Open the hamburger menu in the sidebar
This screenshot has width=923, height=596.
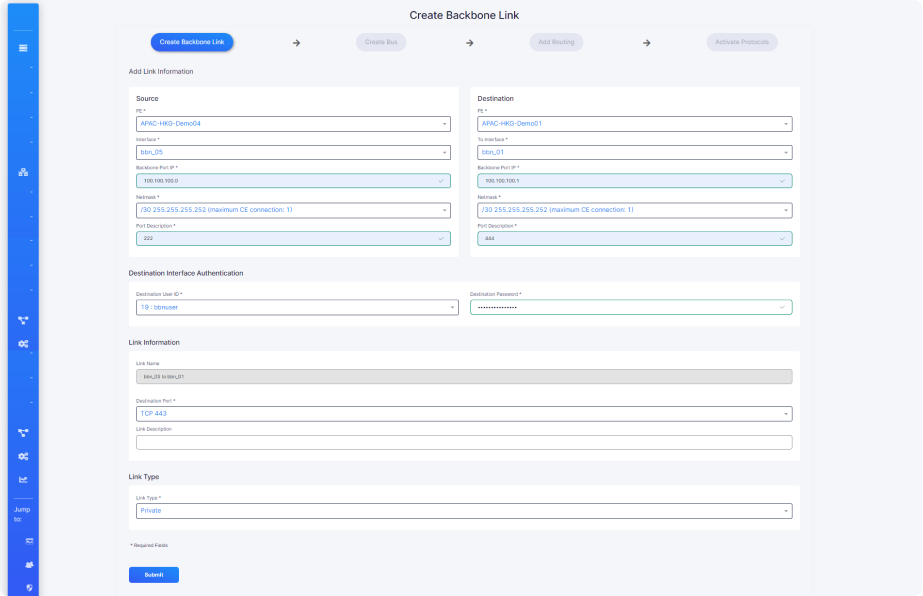(23, 48)
